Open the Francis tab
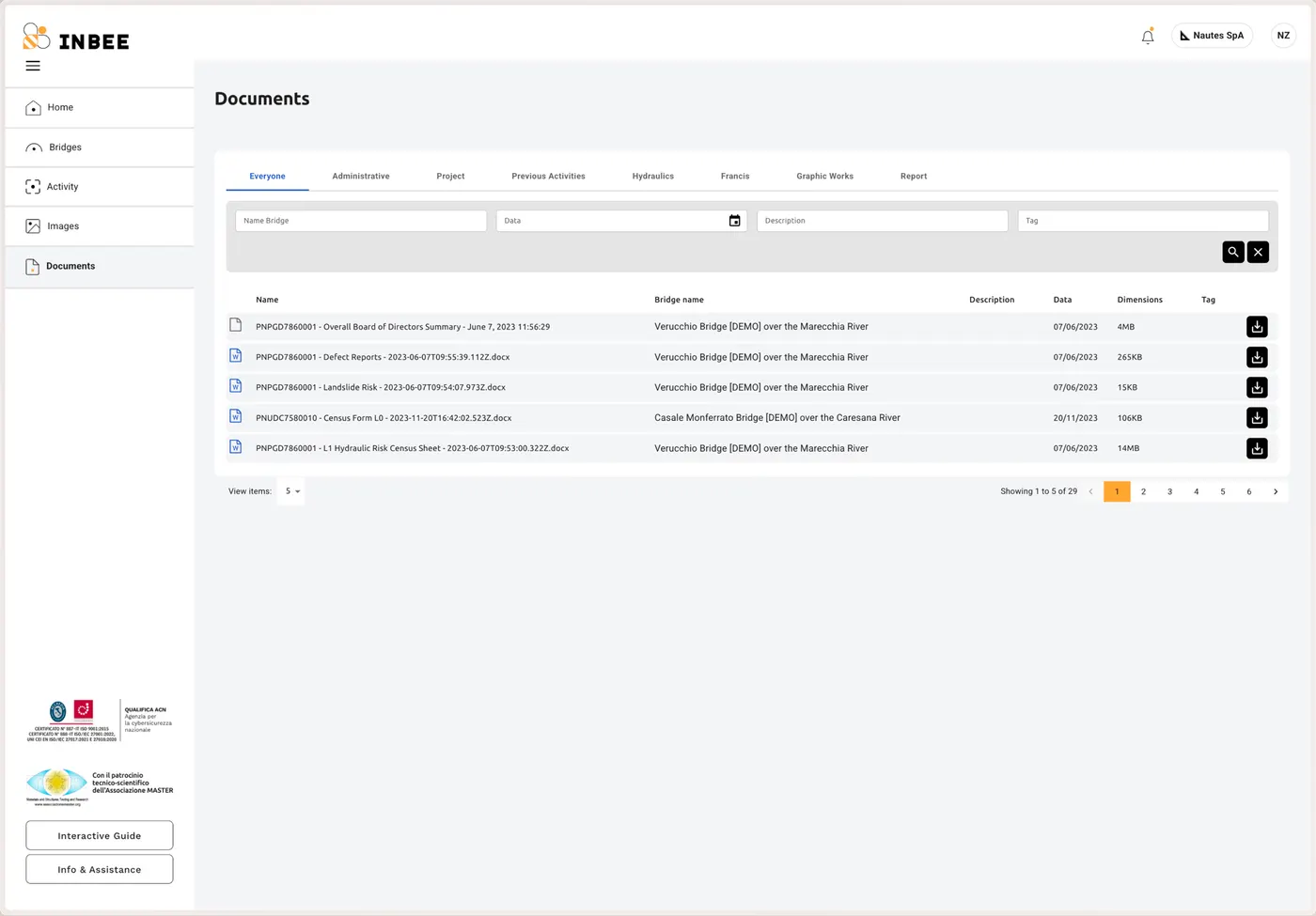The height and width of the screenshot is (916, 1316). point(735,177)
